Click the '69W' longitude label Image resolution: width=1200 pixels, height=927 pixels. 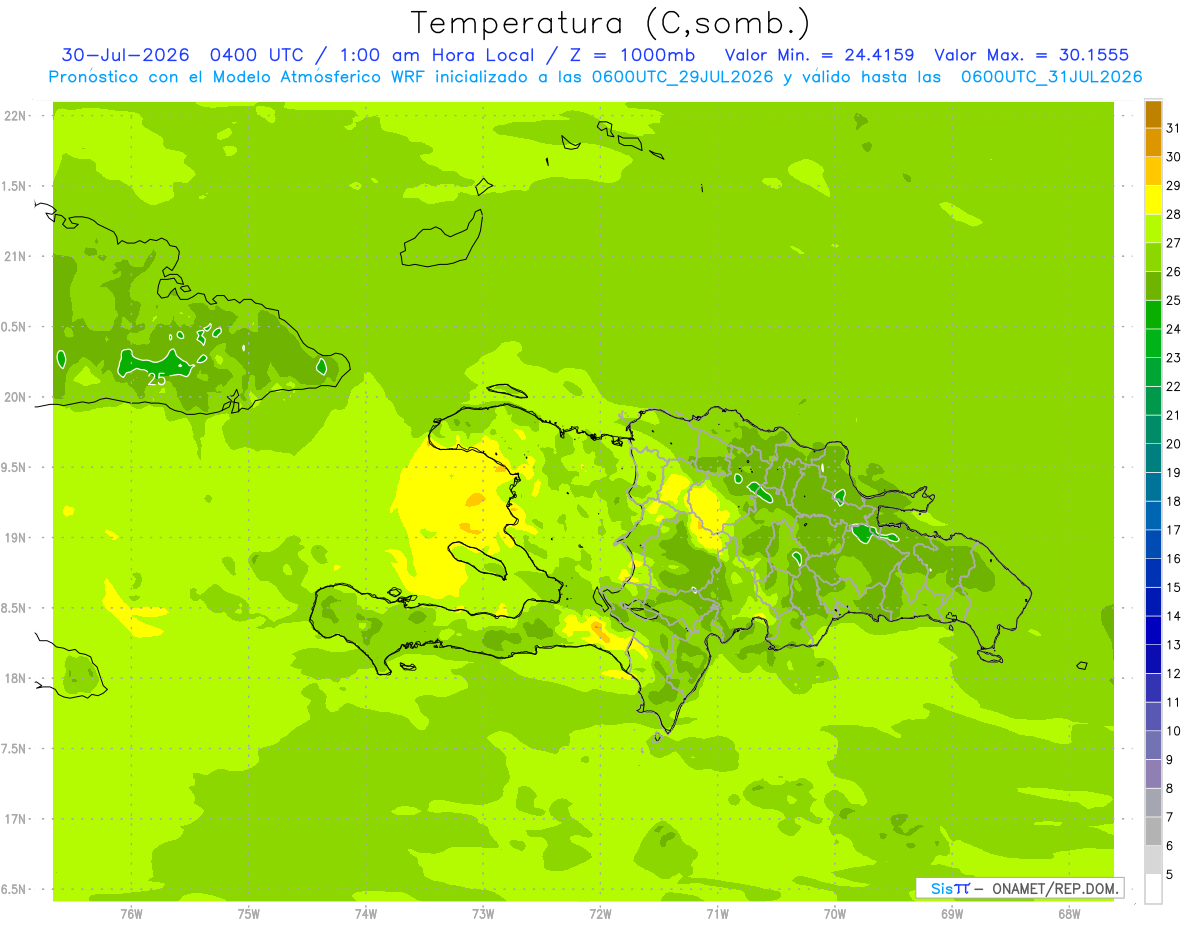tap(952, 913)
